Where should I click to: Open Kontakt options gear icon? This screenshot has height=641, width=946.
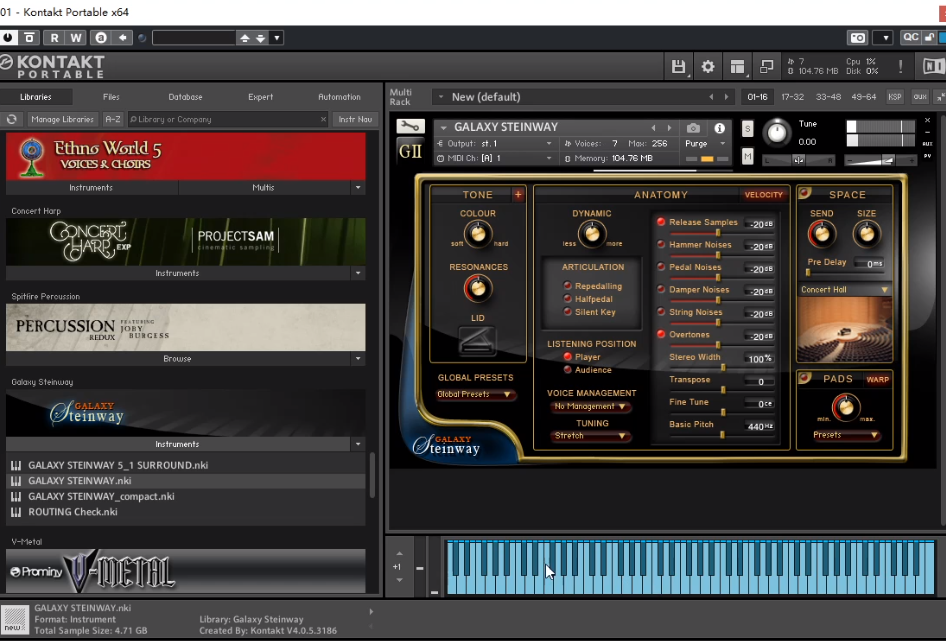click(x=708, y=66)
